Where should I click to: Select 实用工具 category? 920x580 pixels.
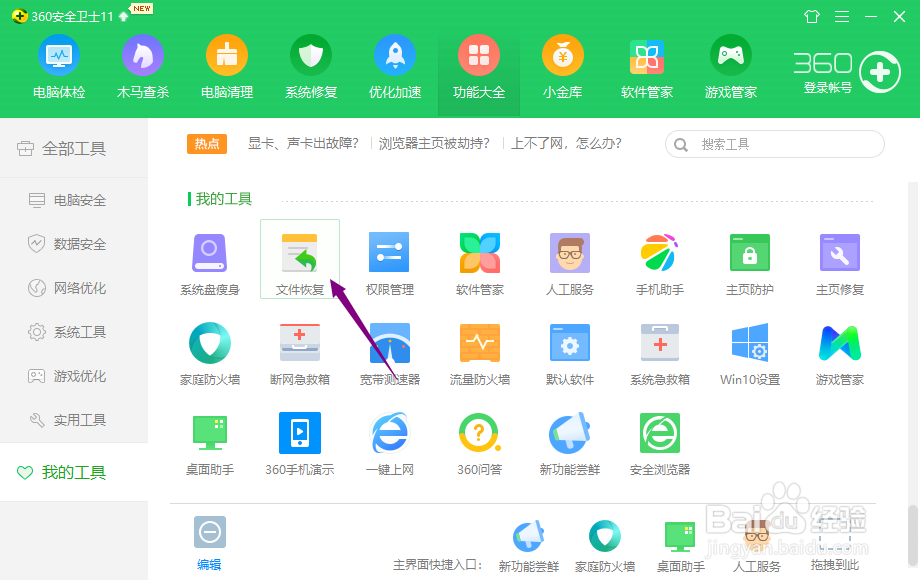coord(74,420)
